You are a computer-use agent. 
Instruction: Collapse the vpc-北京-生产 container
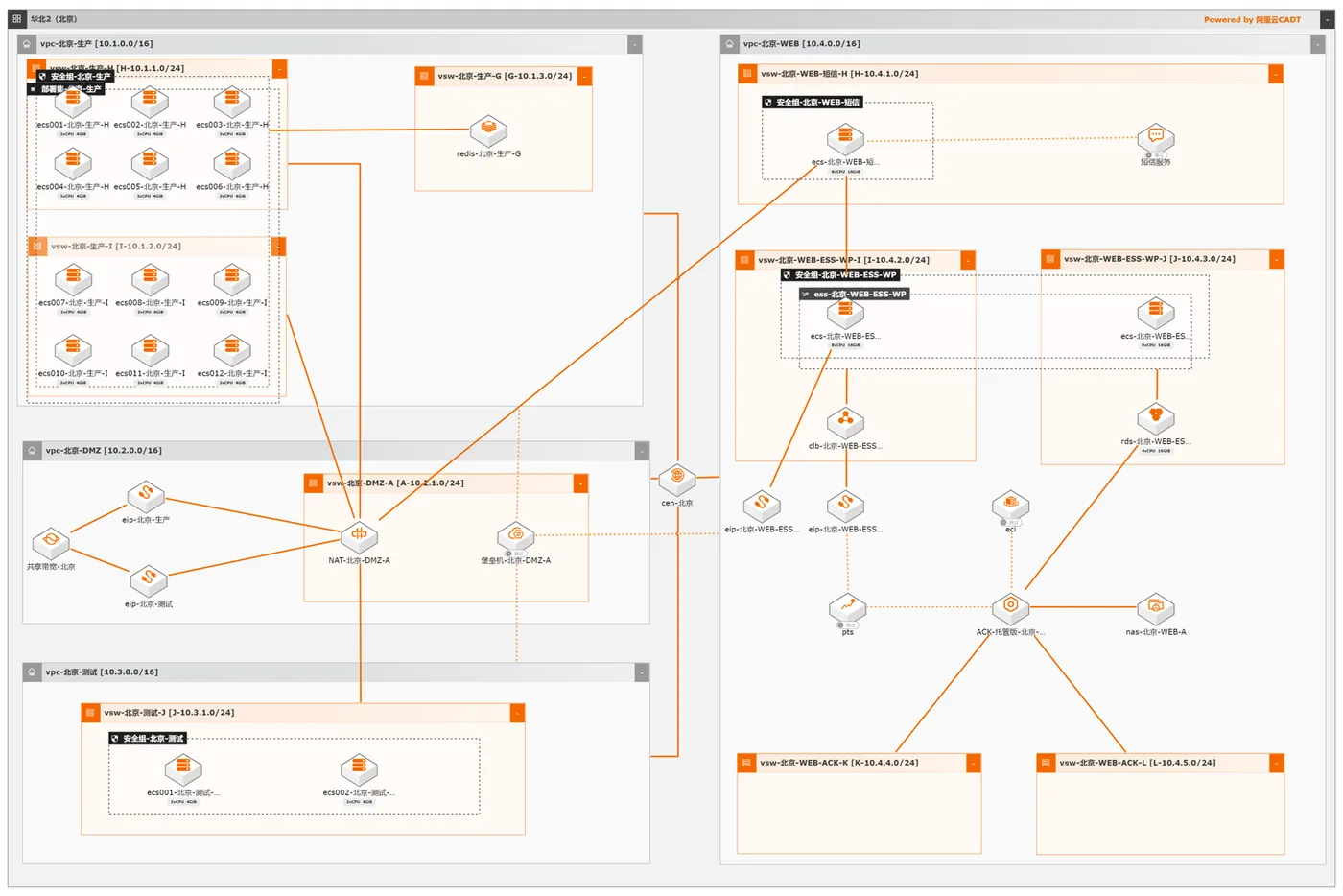click(634, 44)
